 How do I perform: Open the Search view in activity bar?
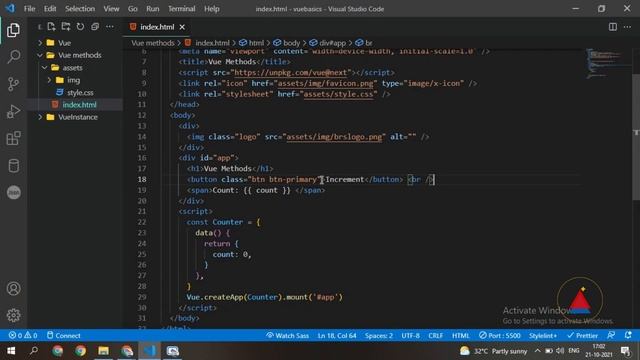[13, 57]
